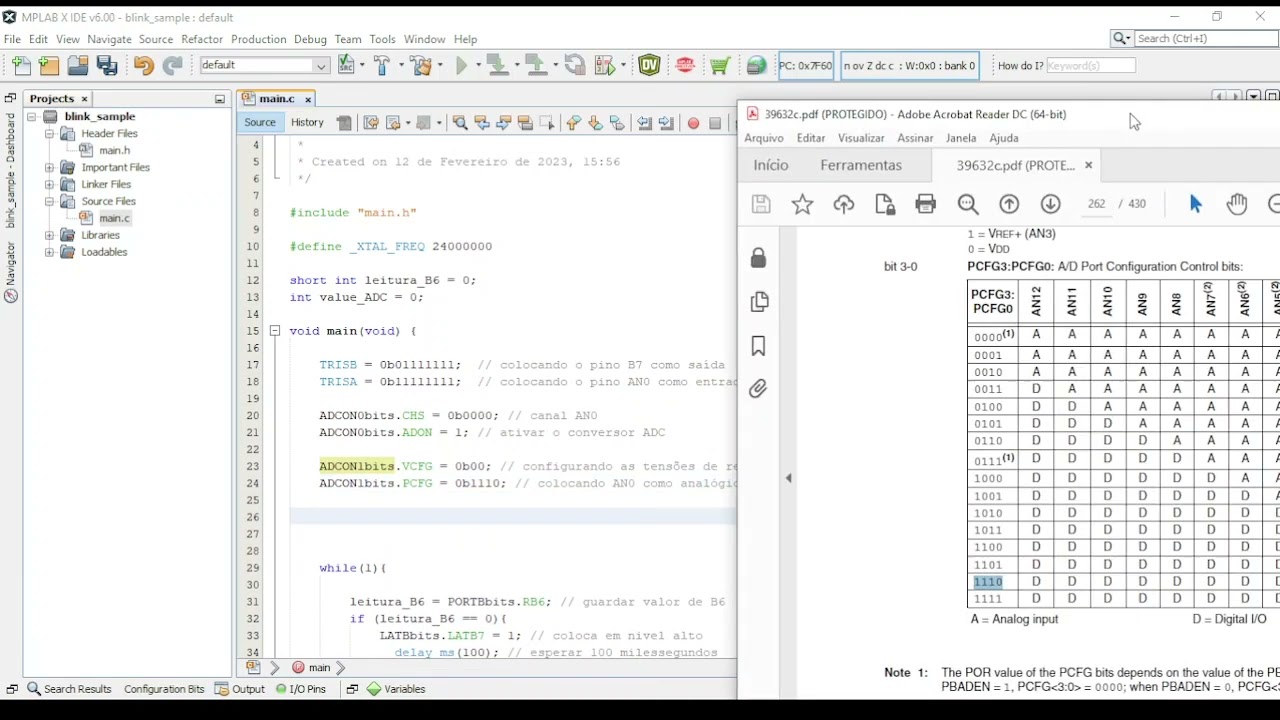This screenshot has height=720, width=1280.
Task: Click the New File toolbar icon
Action: point(21,66)
